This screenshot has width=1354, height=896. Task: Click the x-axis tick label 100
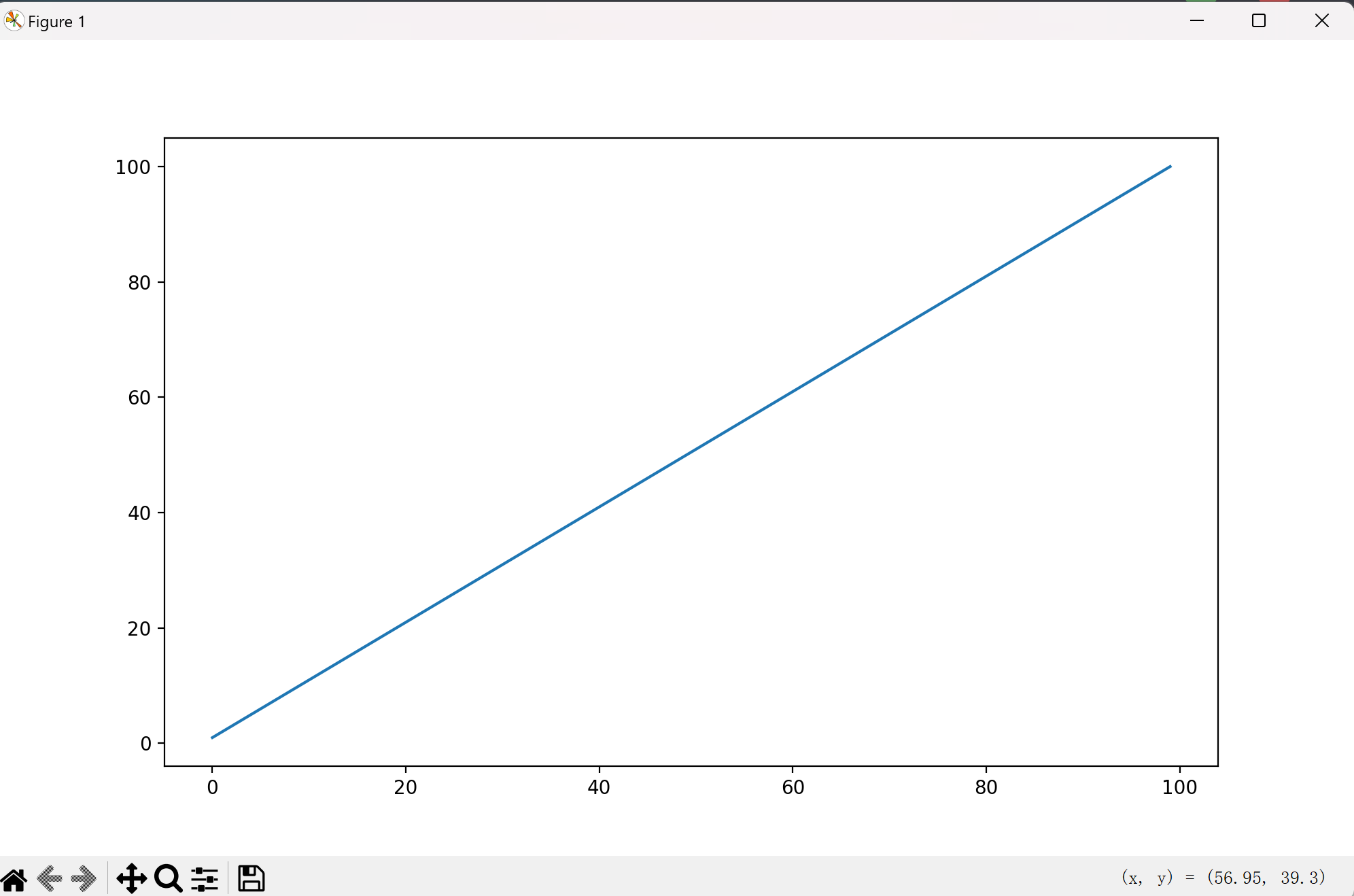[x=1179, y=787]
